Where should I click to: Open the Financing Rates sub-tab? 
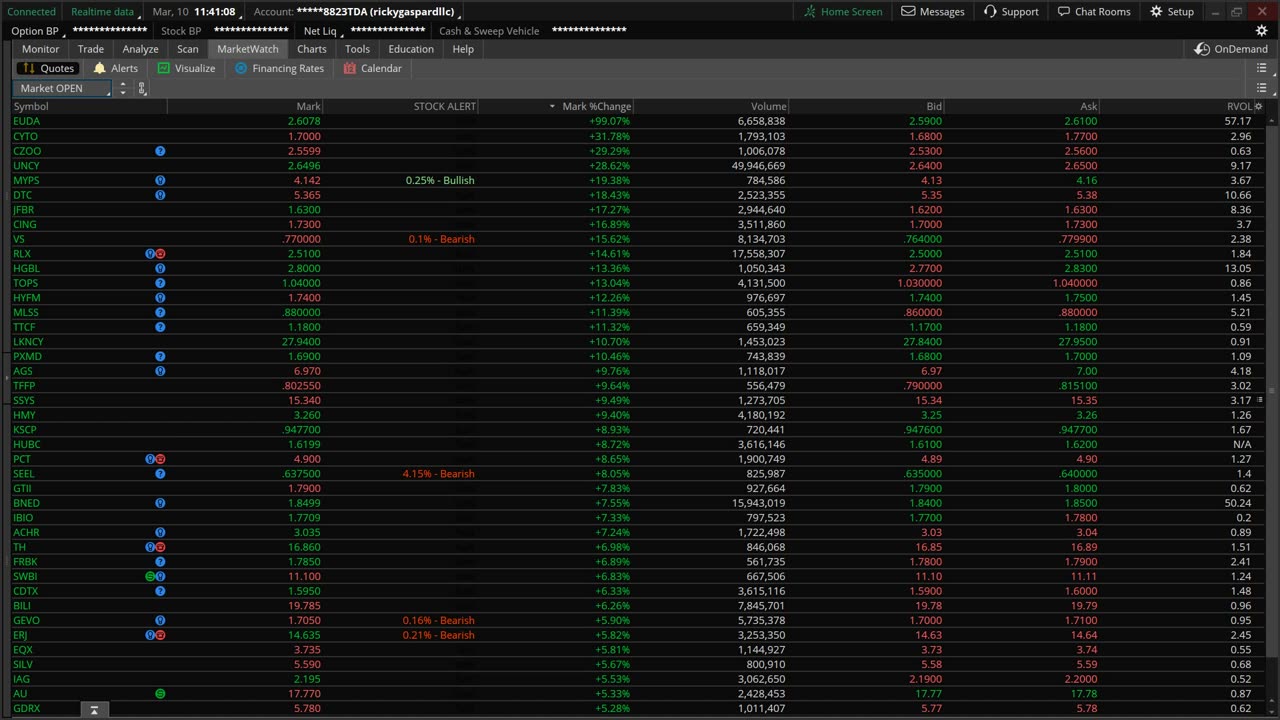pyautogui.click(x=279, y=68)
